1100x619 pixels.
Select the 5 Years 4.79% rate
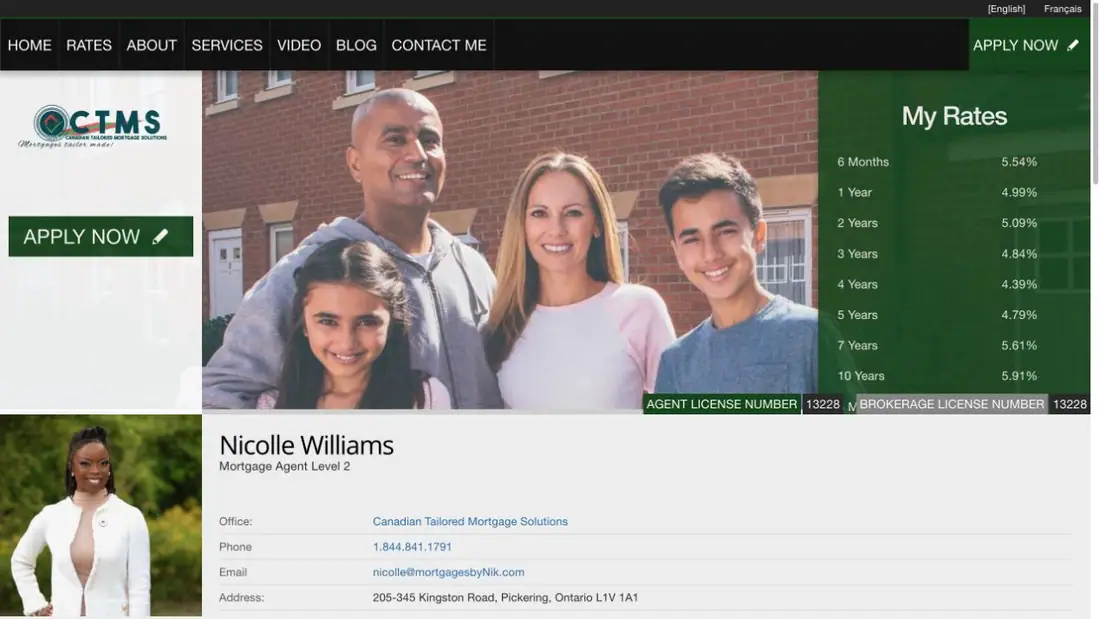click(937, 314)
